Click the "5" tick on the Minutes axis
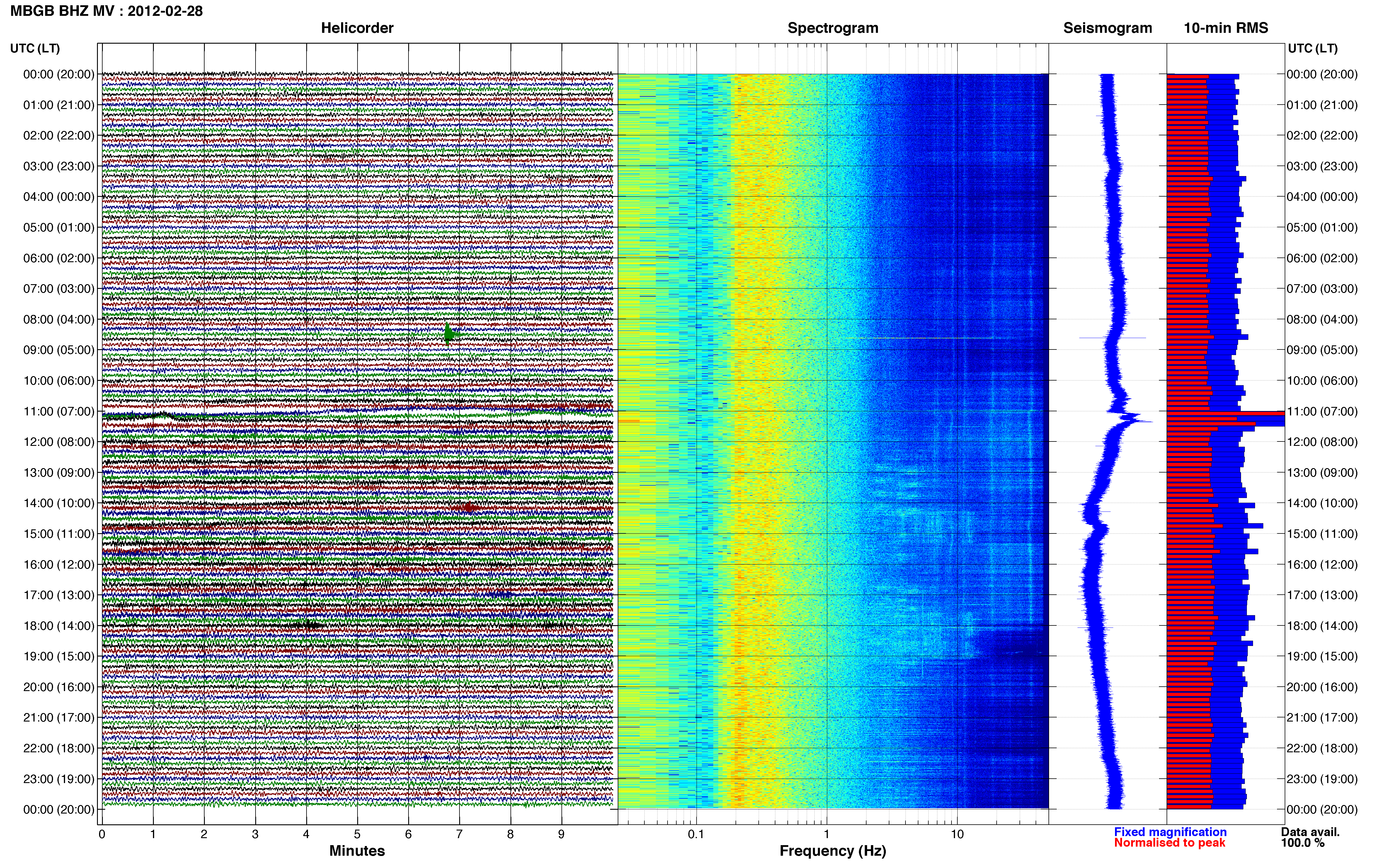Viewport: 1389px width, 868px height. pos(357,834)
